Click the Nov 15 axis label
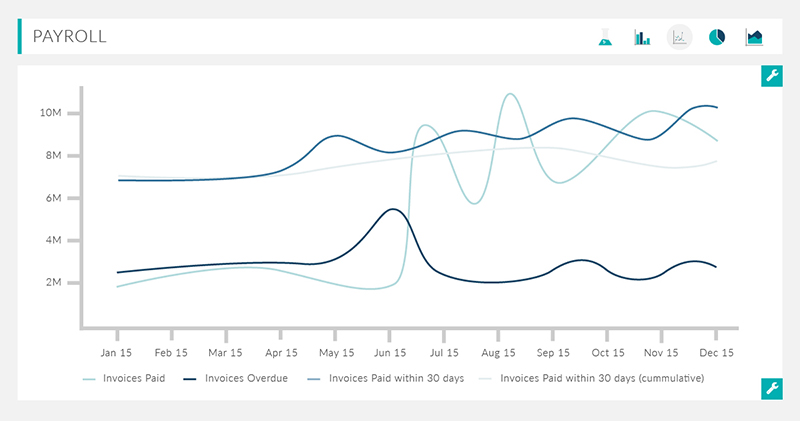Viewport: 800px width, 421px height. point(661,353)
